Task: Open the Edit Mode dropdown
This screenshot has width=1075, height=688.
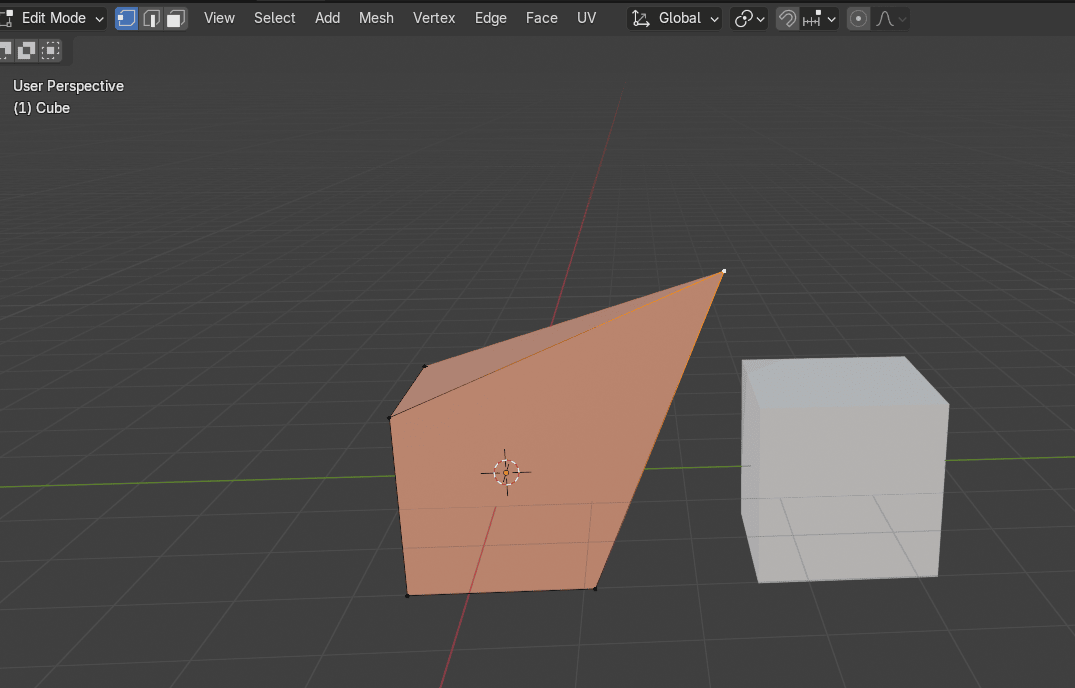Action: pyautogui.click(x=54, y=18)
